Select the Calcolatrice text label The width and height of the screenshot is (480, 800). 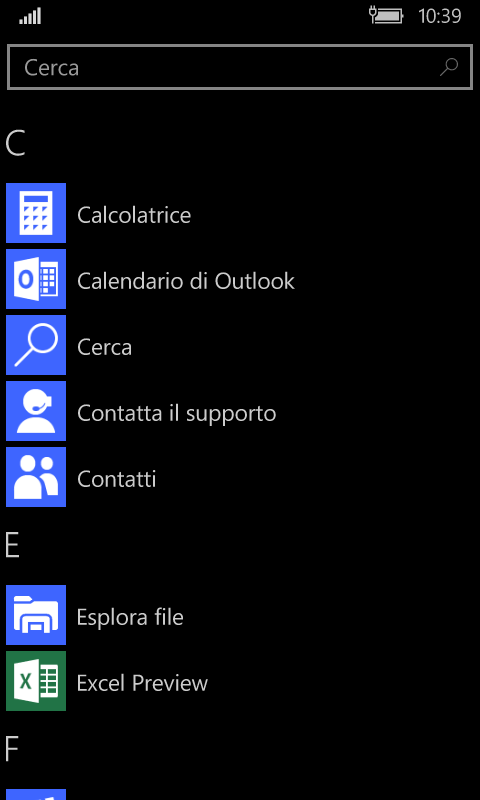click(134, 215)
